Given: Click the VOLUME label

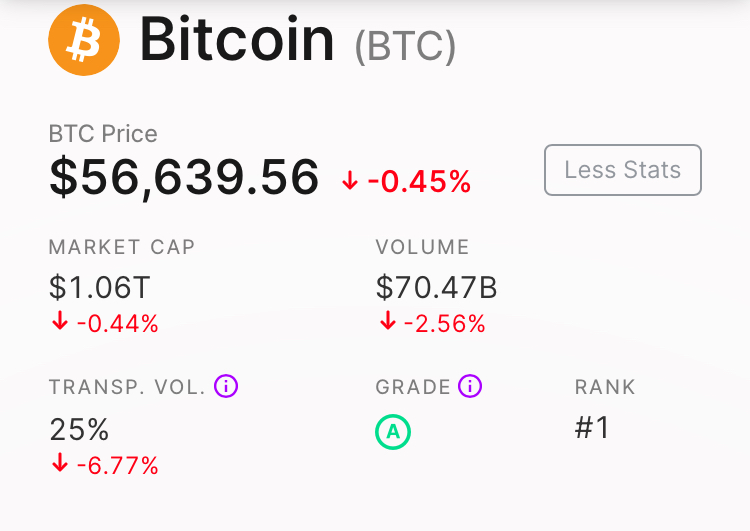Looking at the screenshot, I should point(422,247).
